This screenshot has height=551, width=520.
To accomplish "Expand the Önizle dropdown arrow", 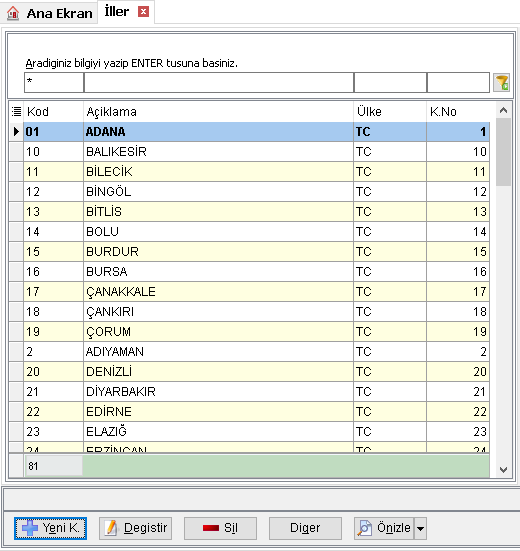I will click(x=421, y=528).
